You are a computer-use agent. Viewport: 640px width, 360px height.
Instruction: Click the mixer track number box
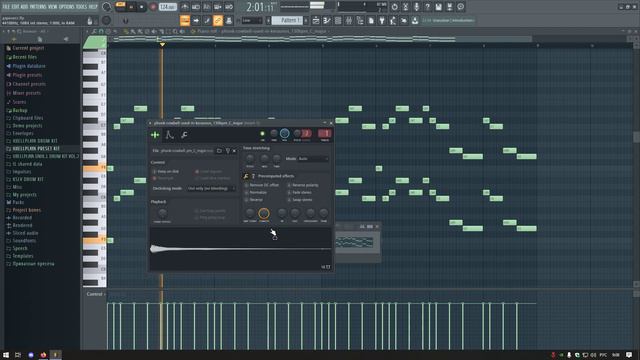tap(325, 133)
